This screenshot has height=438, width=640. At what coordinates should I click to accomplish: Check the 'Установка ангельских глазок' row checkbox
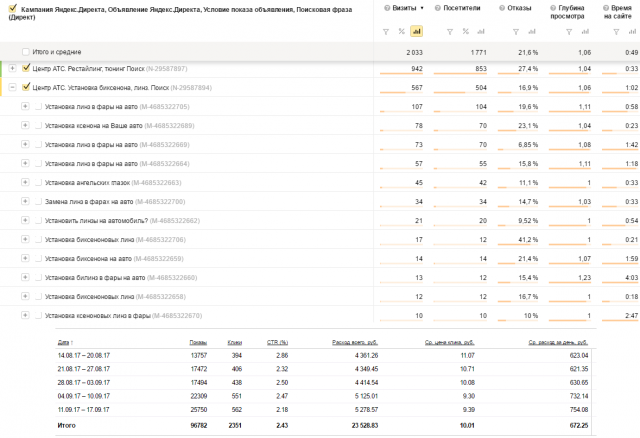(38, 182)
